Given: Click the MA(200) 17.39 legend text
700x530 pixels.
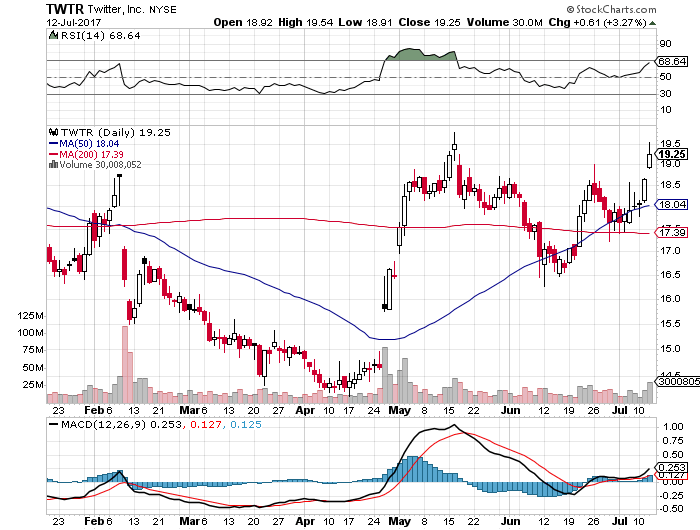Looking at the screenshot, I should [92, 154].
